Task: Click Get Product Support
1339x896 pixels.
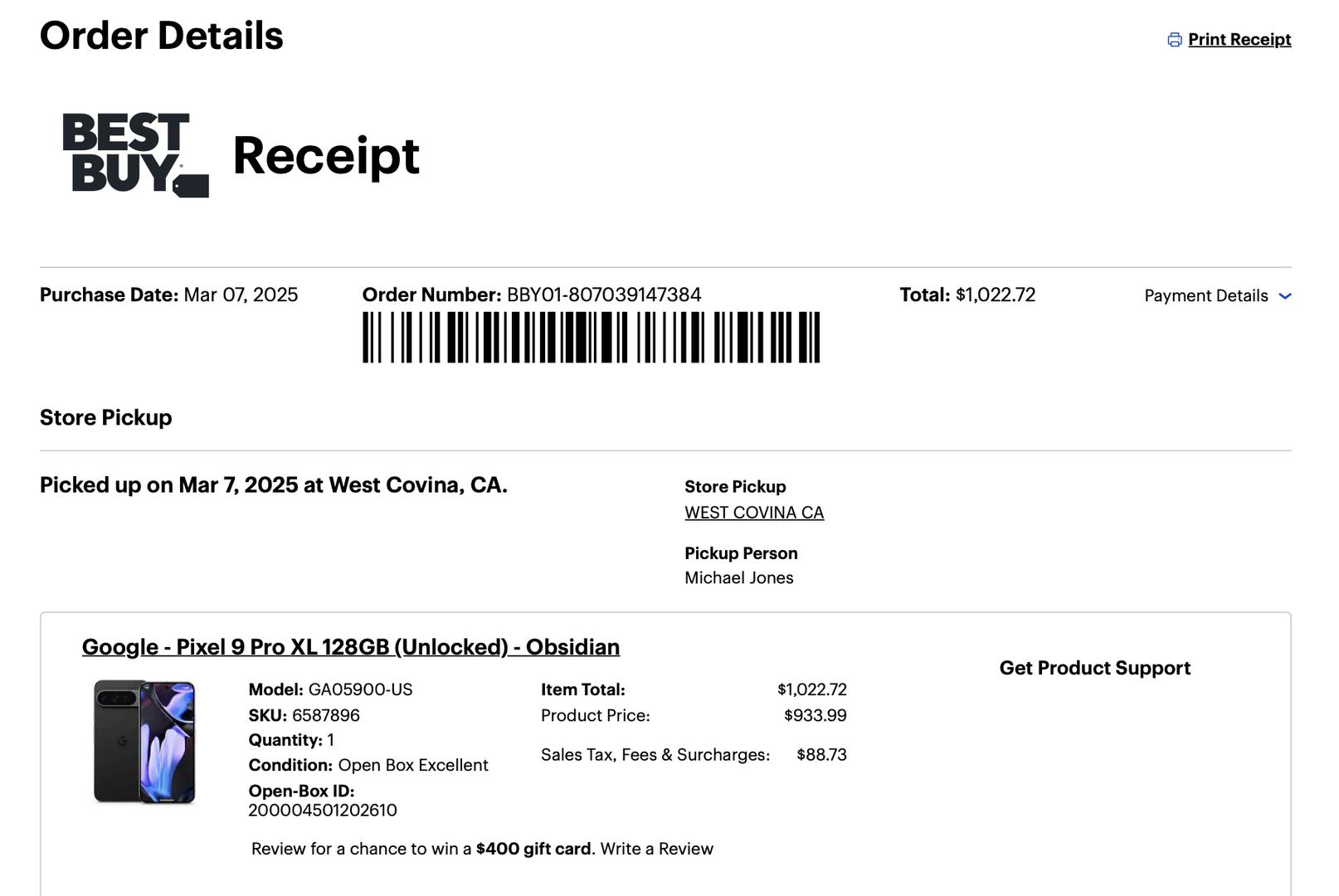Action: [x=1094, y=668]
